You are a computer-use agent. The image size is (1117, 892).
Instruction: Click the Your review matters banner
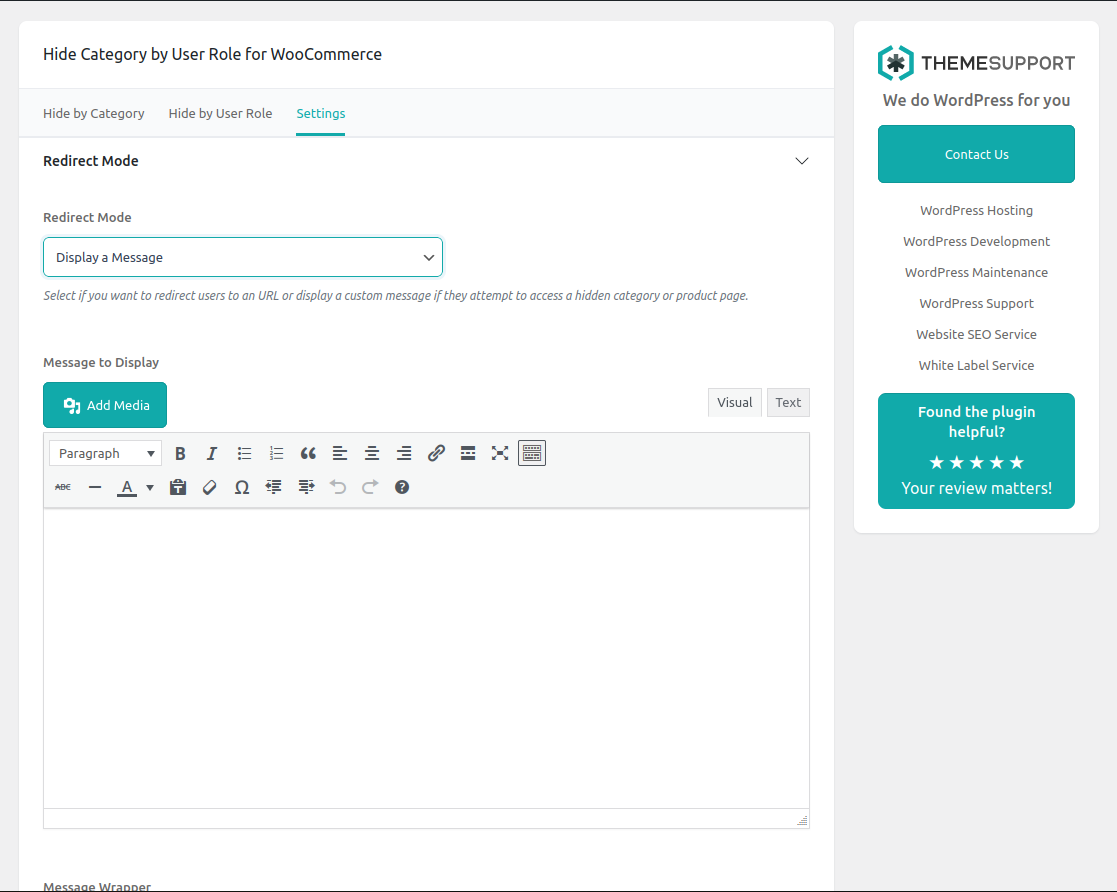pyautogui.click(x=976, y=451)
